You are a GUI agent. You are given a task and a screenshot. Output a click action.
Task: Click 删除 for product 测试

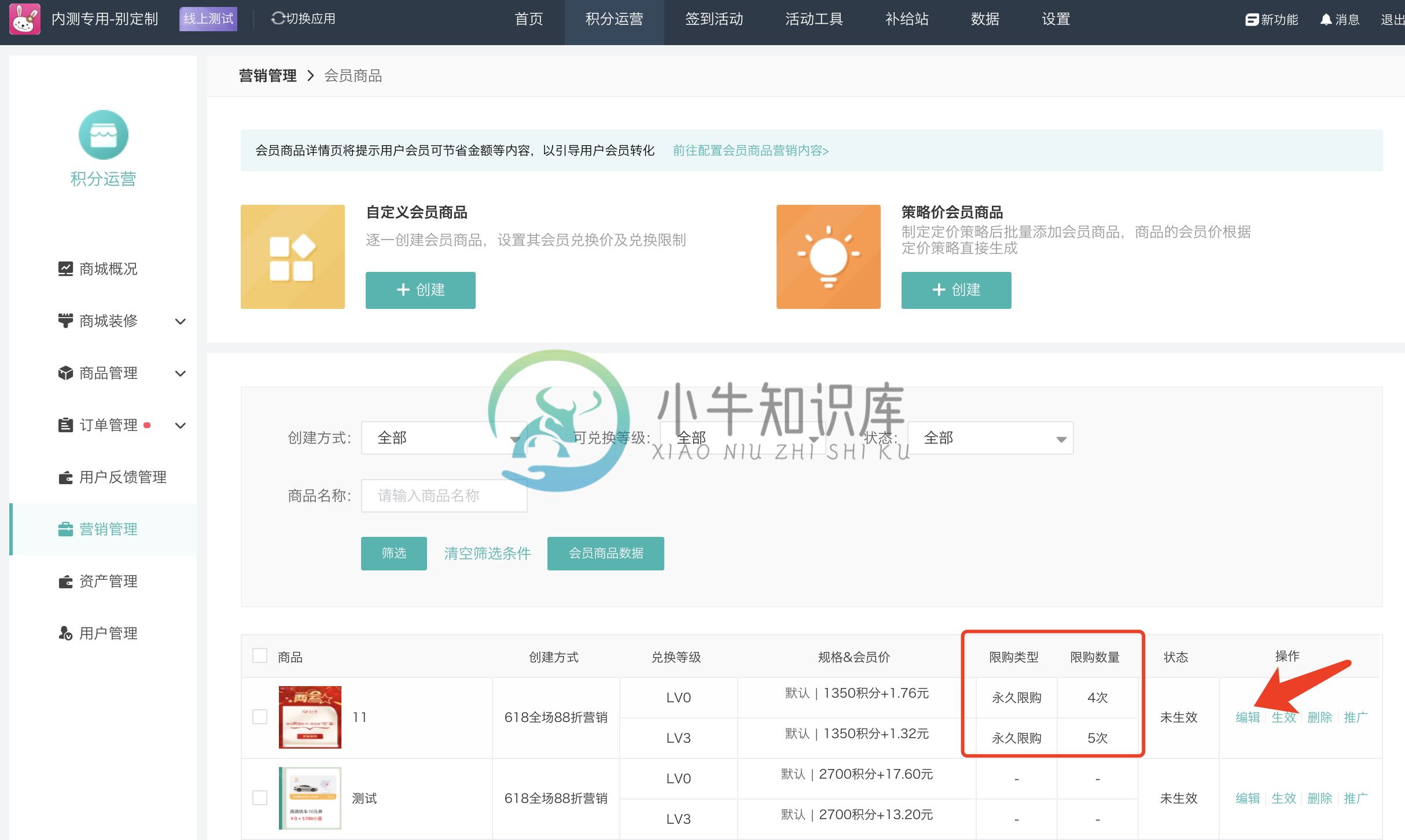[1319, 798]
